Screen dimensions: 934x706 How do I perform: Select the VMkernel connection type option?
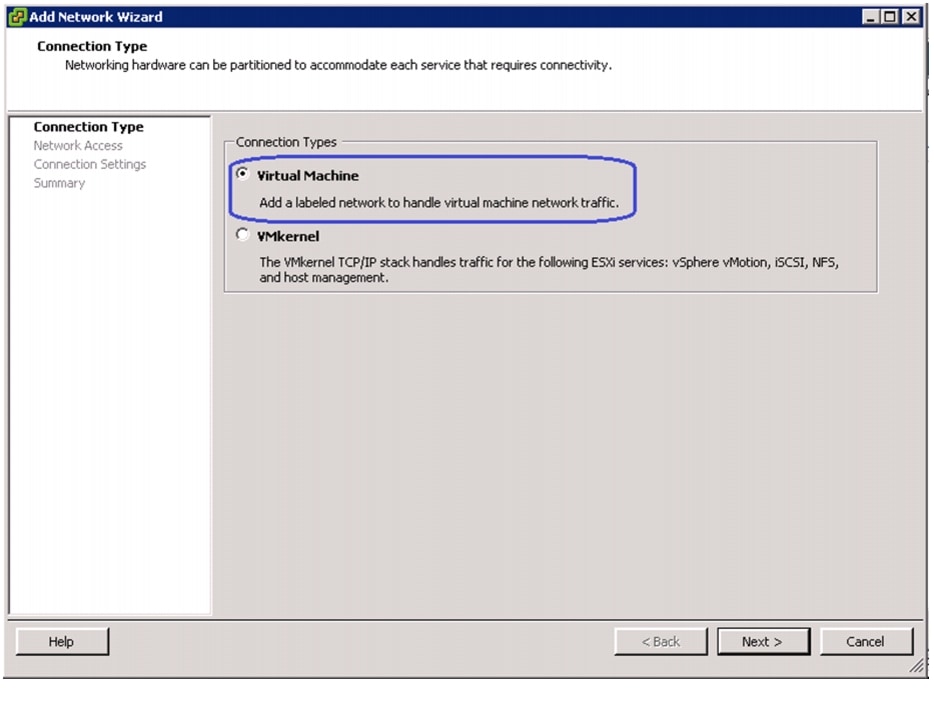click(x=242, y=235)
